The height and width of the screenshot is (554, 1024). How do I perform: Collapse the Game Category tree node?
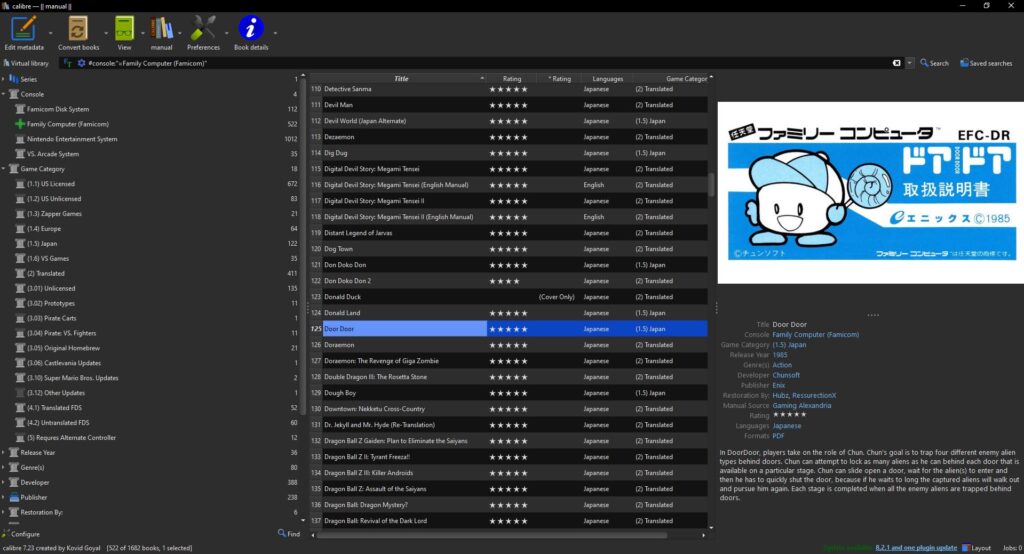point(3,169)
